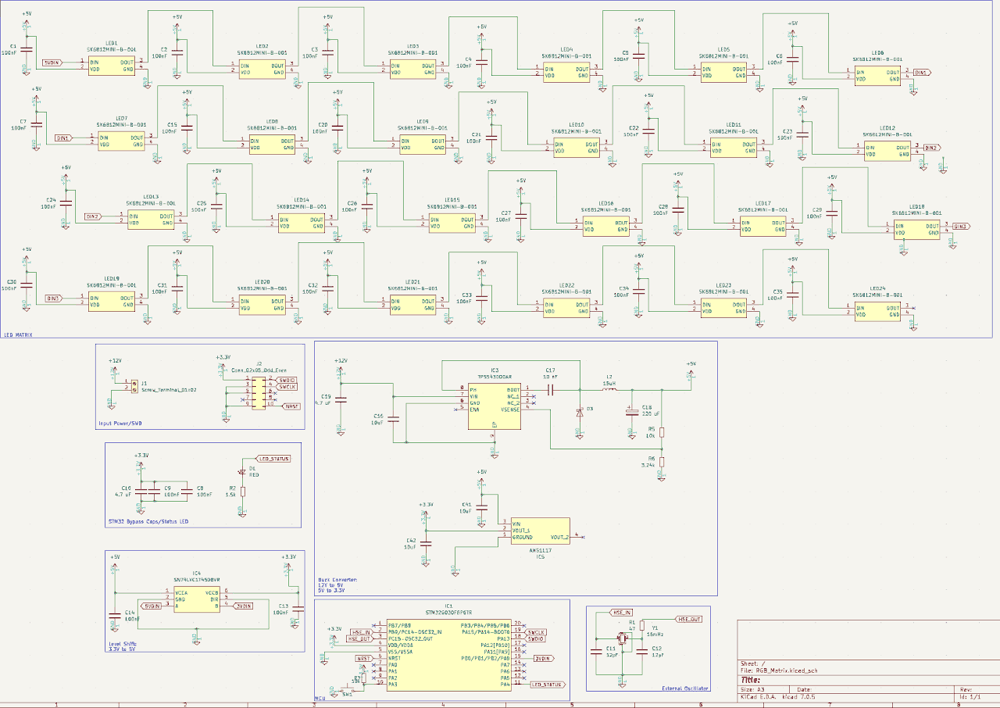The width and height of the screenshot is (1000, 708).
Task: Click resistor R6 3.24k
Action: click(662, 462)
